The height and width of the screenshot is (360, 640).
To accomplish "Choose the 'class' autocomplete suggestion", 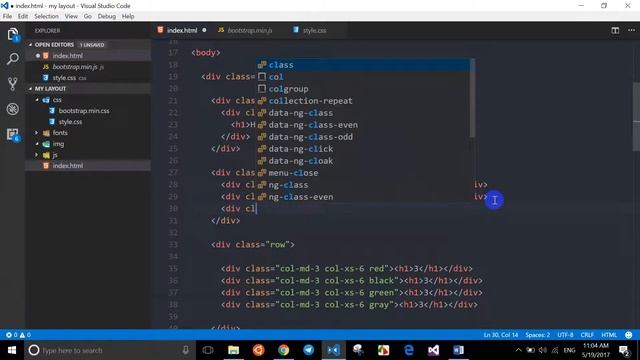I will (363, 65).
